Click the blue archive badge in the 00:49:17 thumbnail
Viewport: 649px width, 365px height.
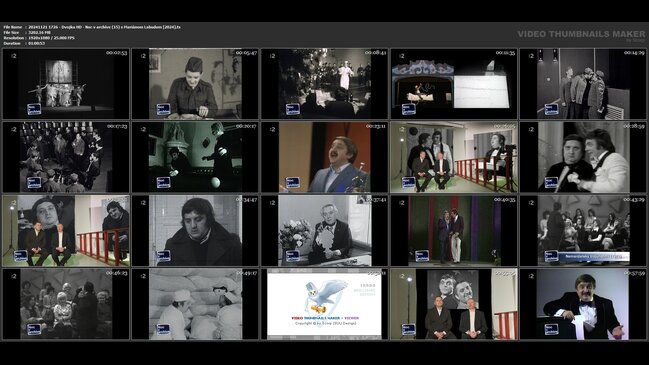coord(163,329)
